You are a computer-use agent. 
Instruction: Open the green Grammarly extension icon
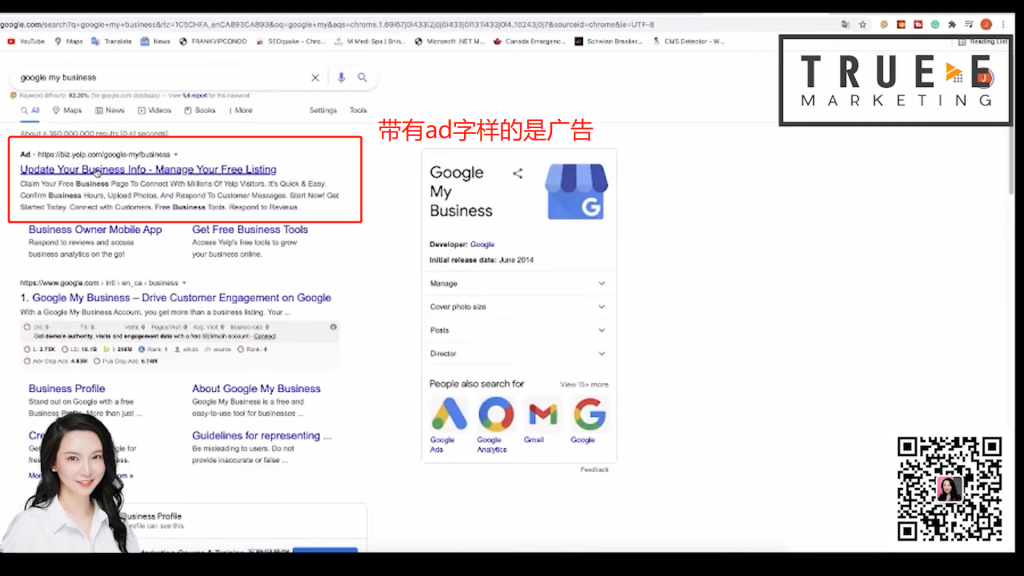point(935,24)
